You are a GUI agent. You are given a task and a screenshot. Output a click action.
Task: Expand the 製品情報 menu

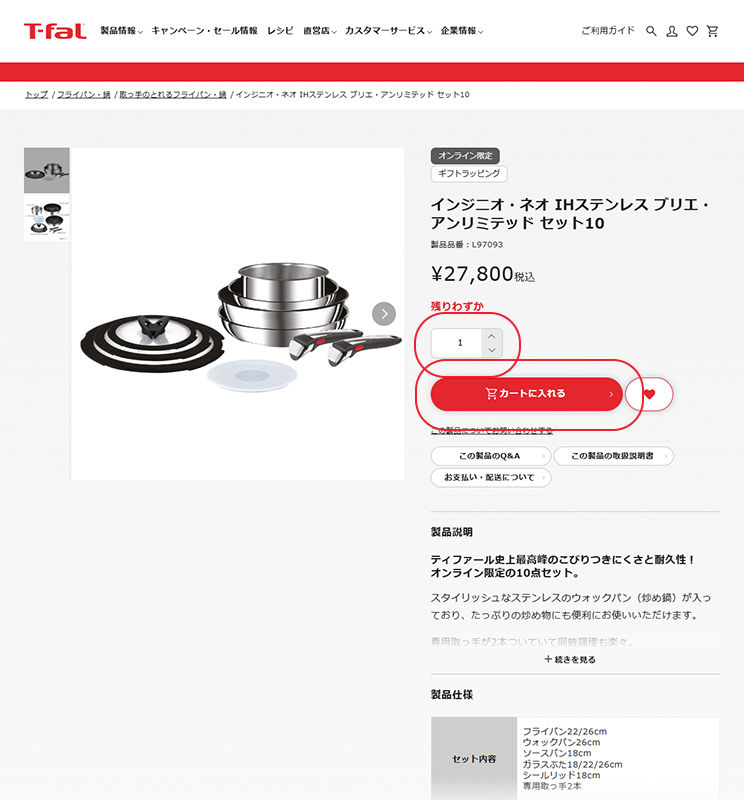[x=121, y=31]
